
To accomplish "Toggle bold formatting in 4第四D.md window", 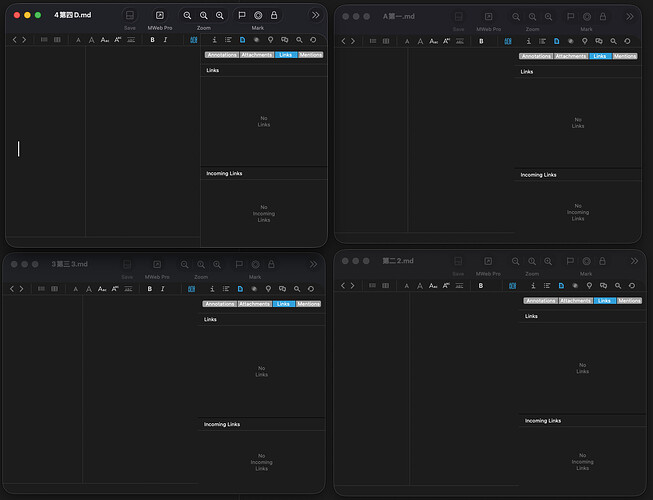I will pos(152,40).
